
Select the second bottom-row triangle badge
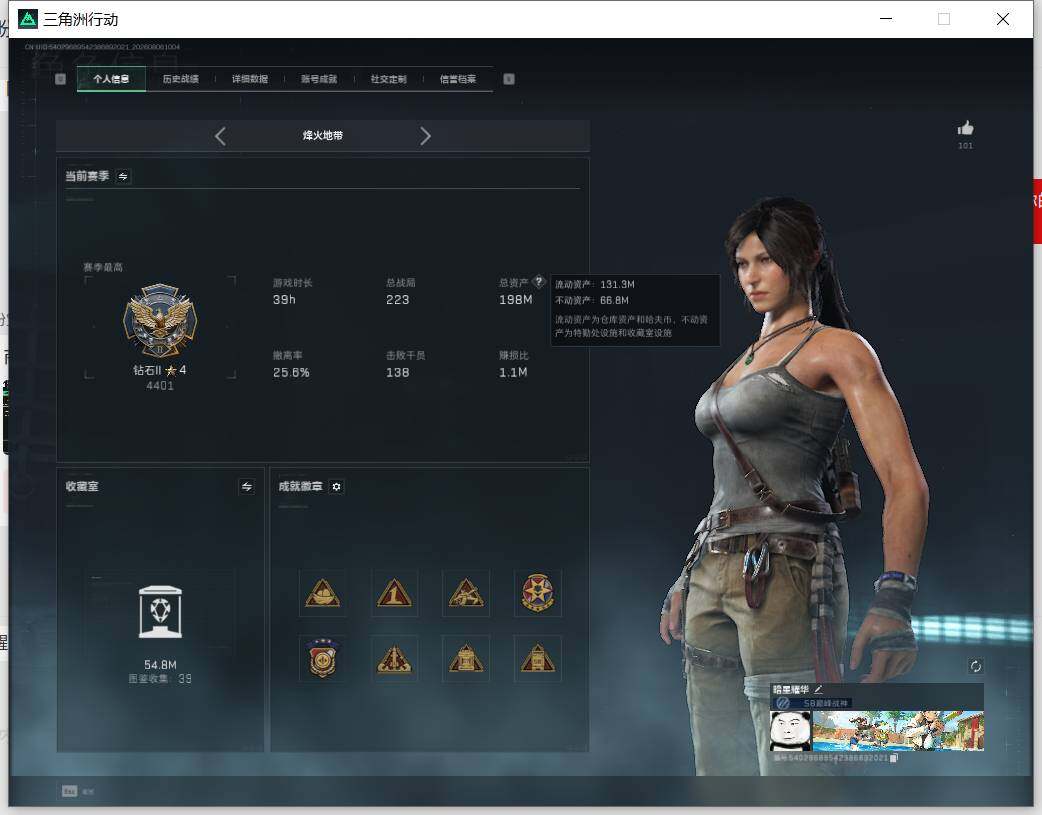(394, 658)
